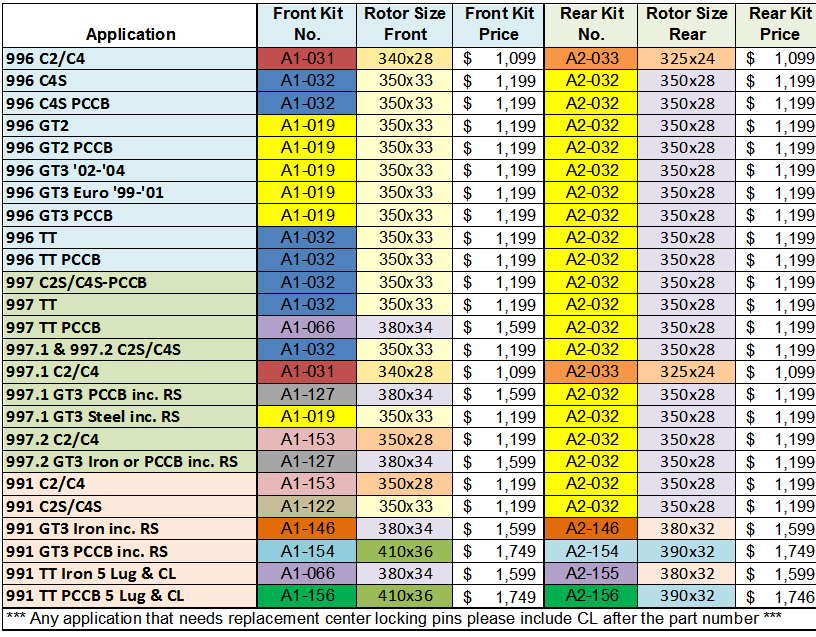
Task: Select the orange A1-146 front kit cell
Action: (307, 529)
